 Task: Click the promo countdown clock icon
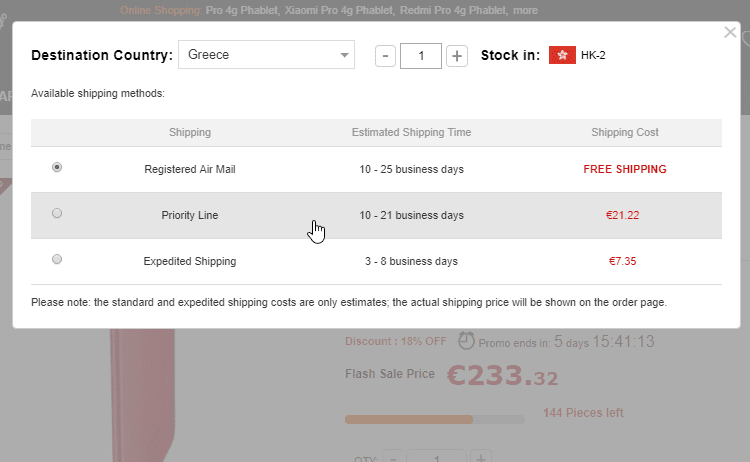click(x=466, y=341)
